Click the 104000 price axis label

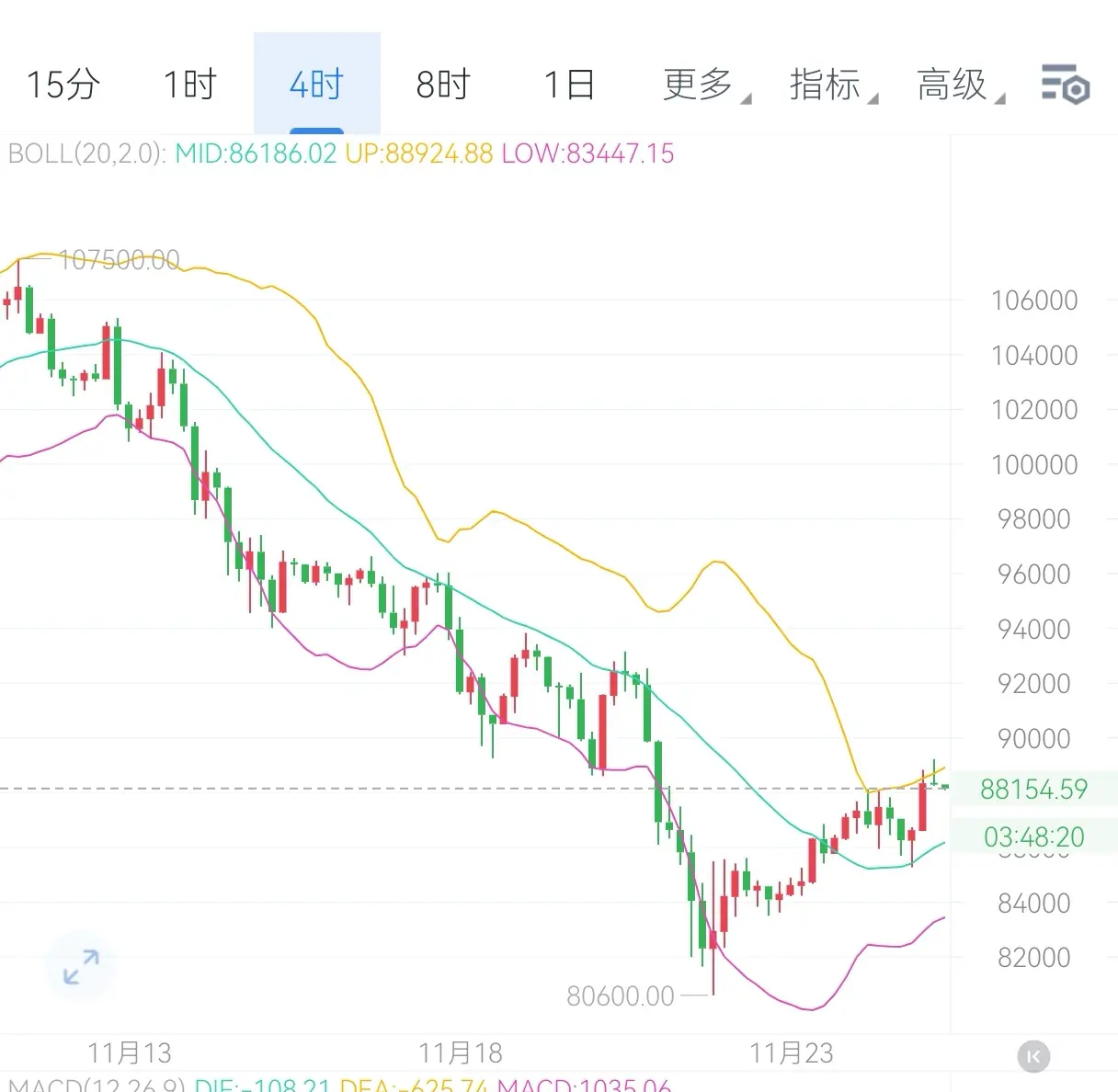pyautogui.click(x=1034, y=356)
